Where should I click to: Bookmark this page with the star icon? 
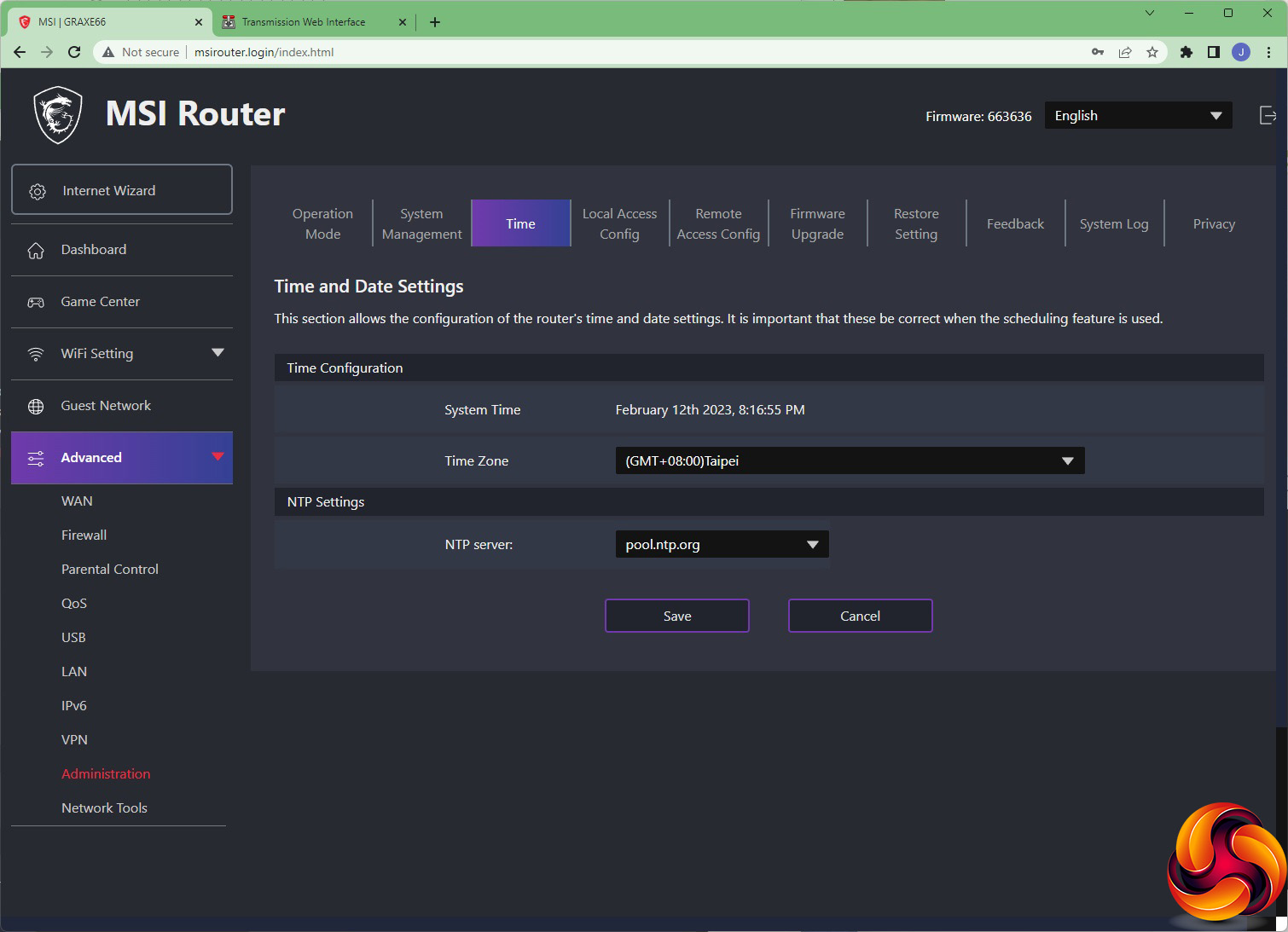[1152, 52]
